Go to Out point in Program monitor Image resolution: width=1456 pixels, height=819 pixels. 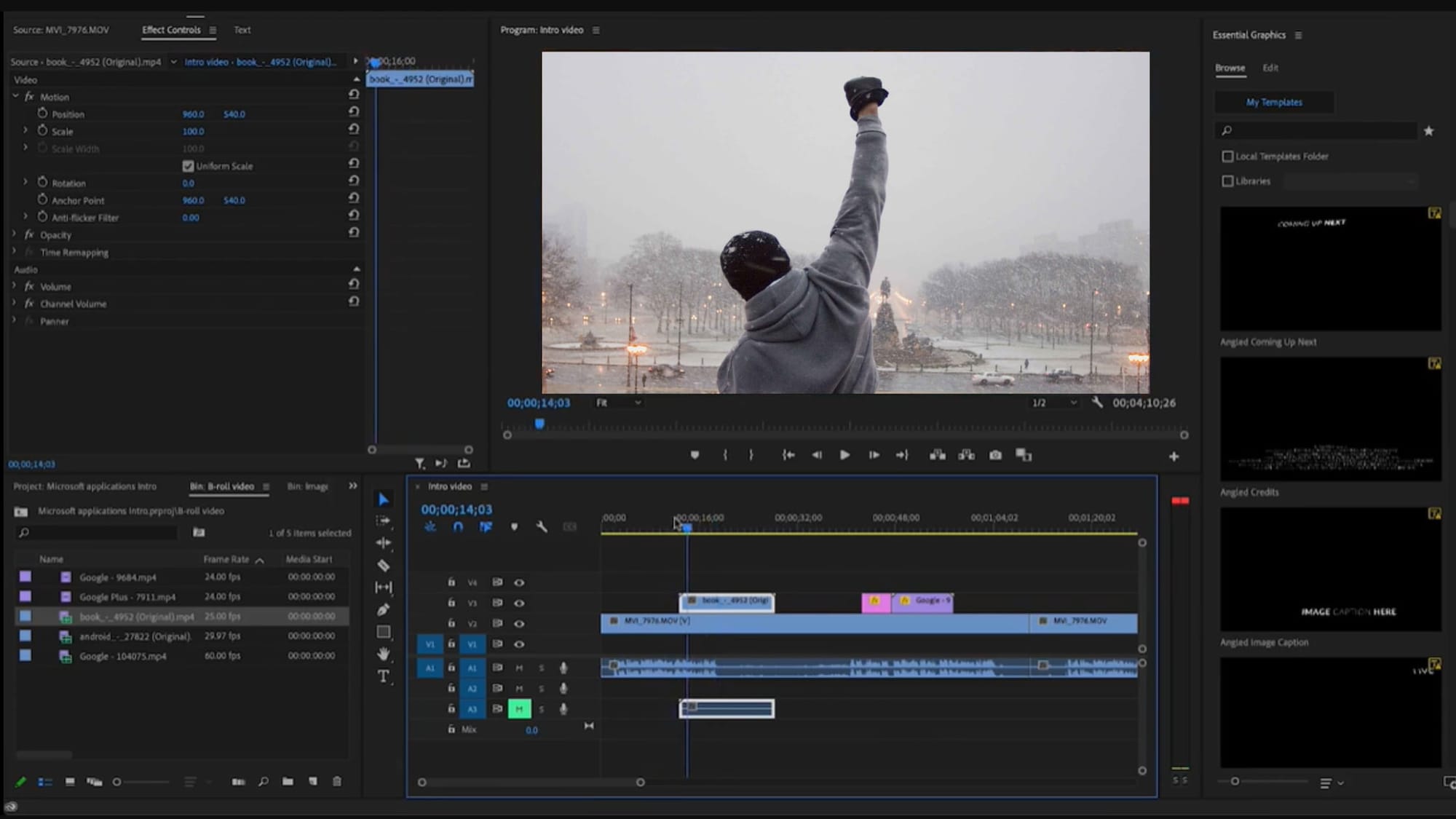point(902,455)
